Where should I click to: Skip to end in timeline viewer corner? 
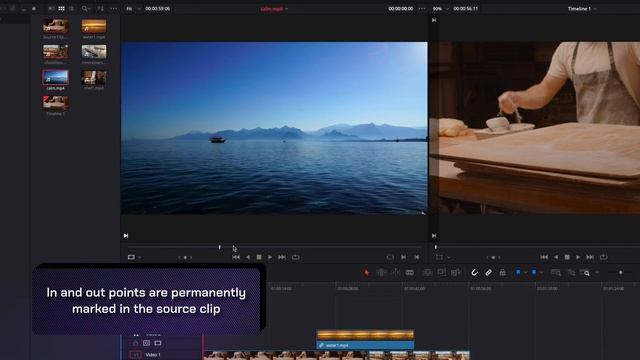[434, 236]
